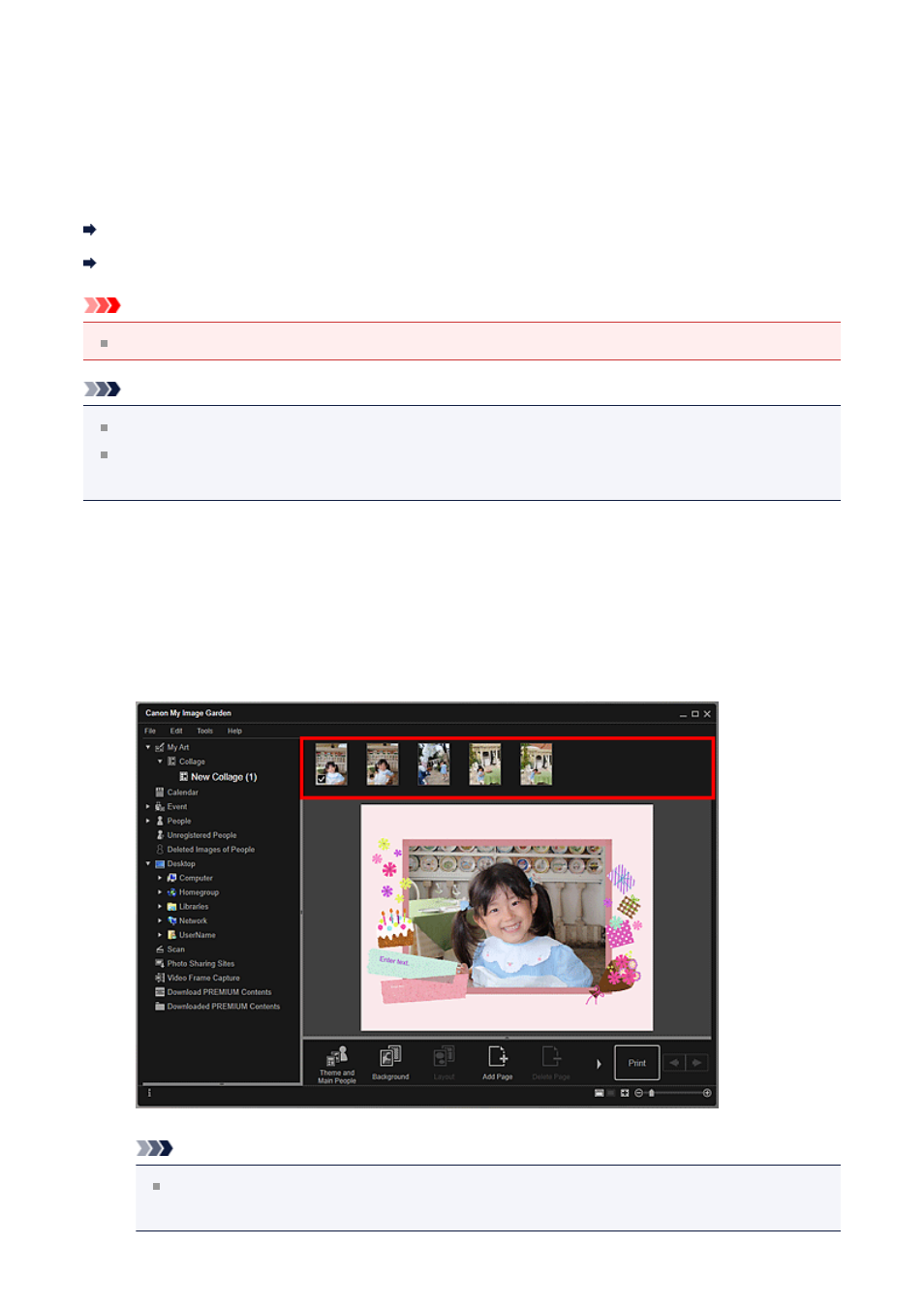Collapse the Desktop tree node

click(x=148, y=863)
